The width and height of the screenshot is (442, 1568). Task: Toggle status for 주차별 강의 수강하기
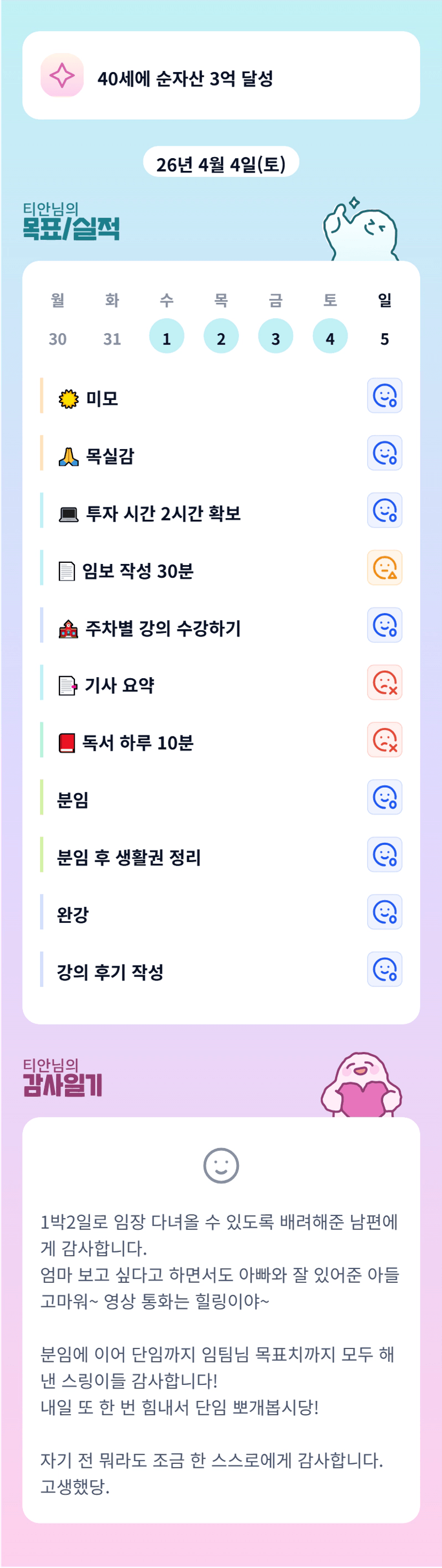click(x=384, y=625)
